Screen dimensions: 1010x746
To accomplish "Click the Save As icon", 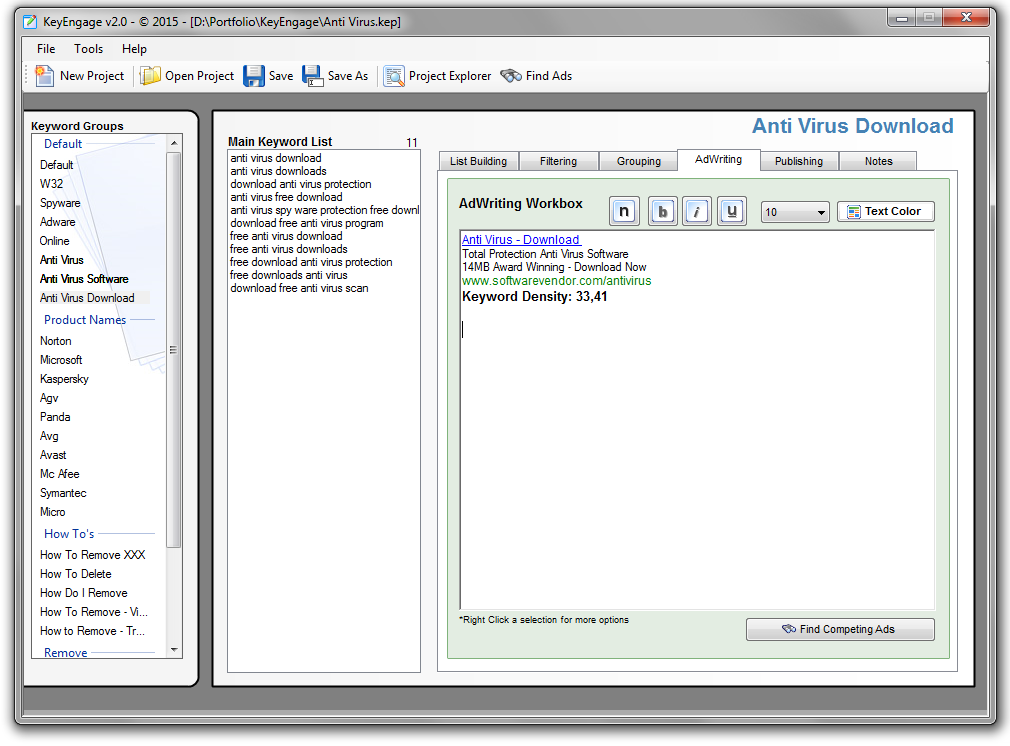I will click(313, 76).
